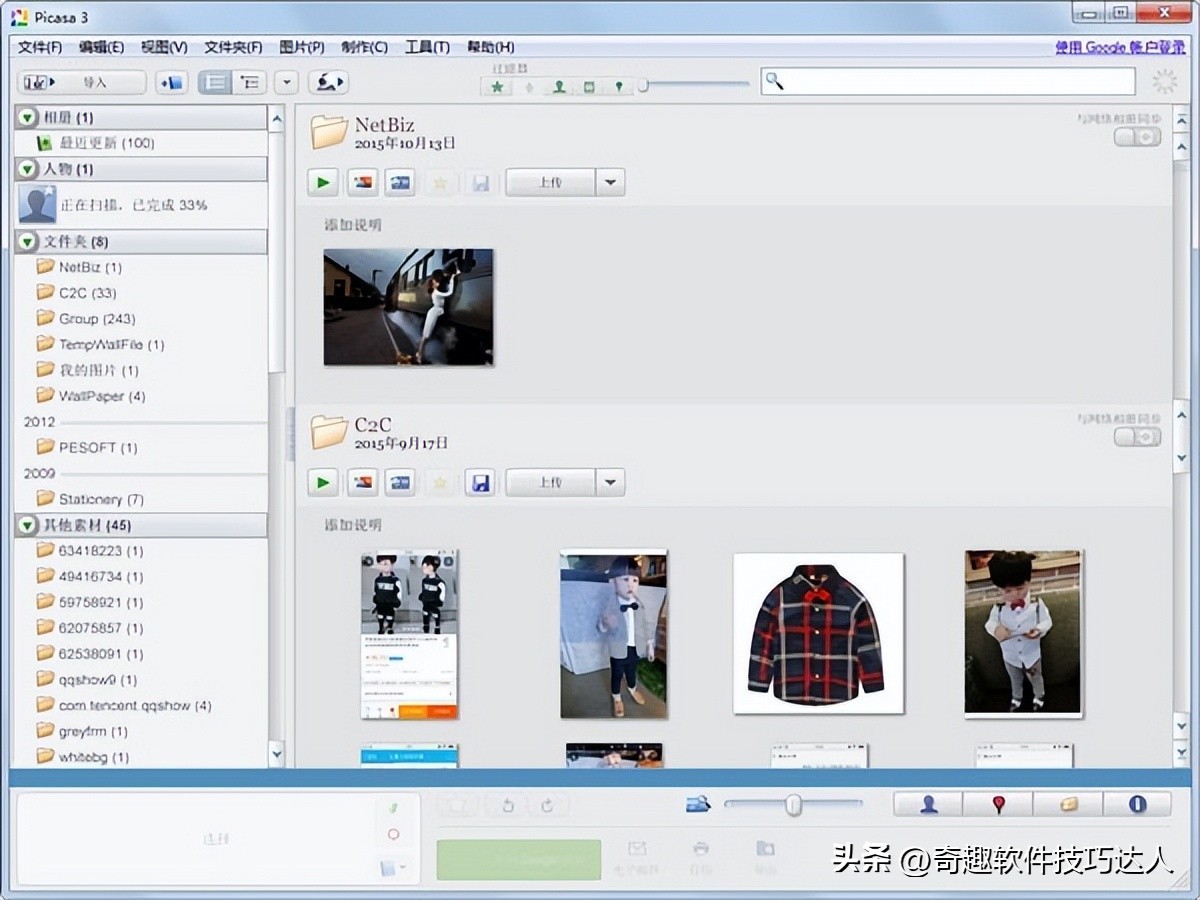1200x900 pixels.
Task: Click the create new album icon
Action: [x=172, y=83]
